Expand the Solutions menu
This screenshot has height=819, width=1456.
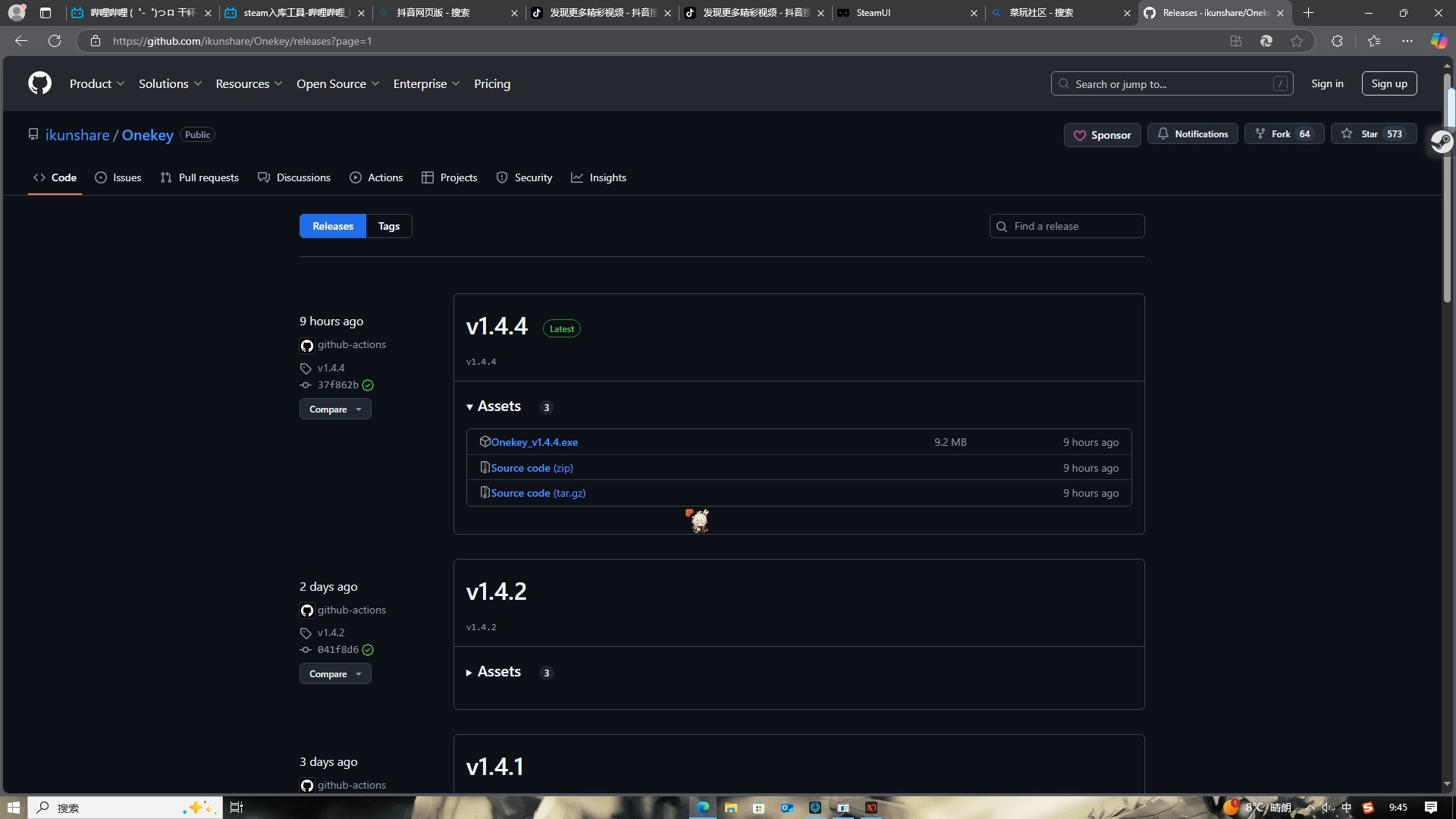[170, 84]
